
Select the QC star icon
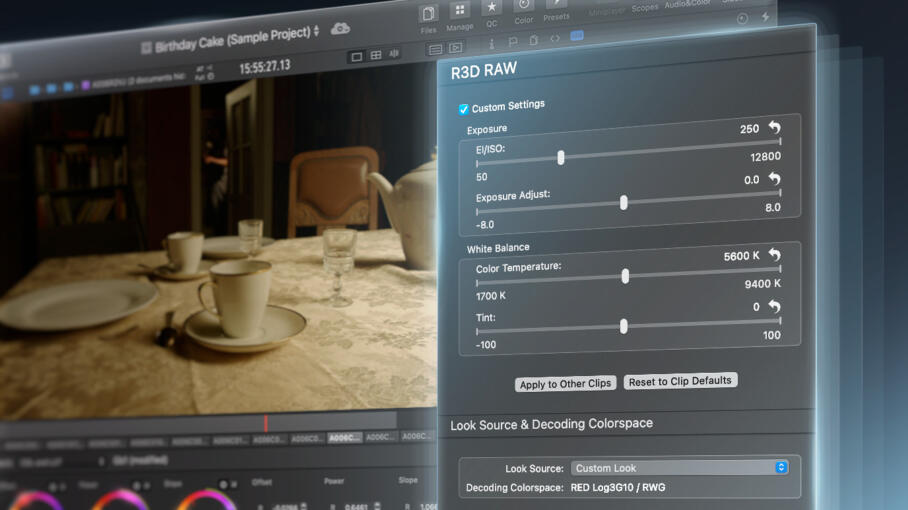492,7
